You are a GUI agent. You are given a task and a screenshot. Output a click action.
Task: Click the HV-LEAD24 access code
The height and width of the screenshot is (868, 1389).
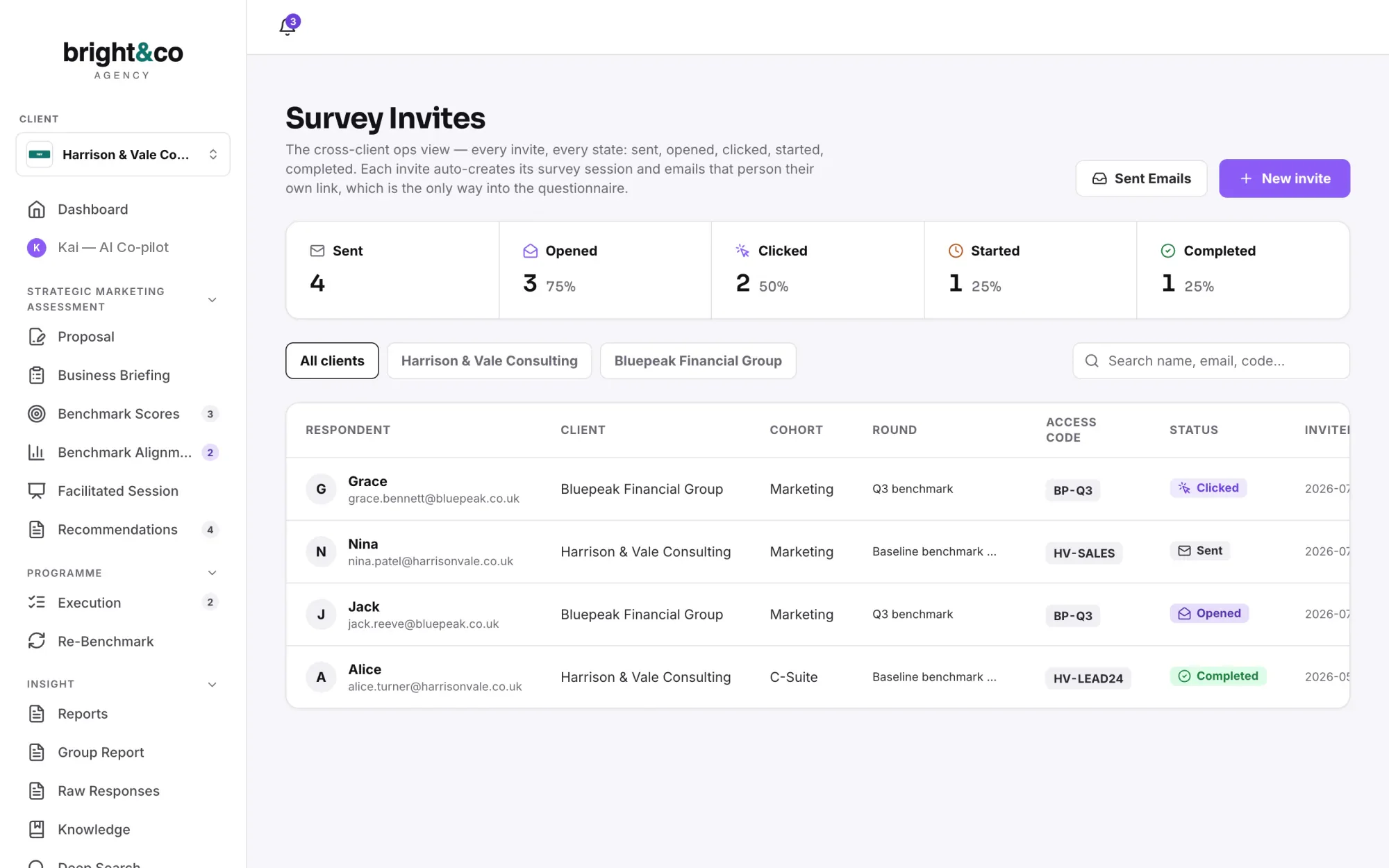click(1088, 678)
